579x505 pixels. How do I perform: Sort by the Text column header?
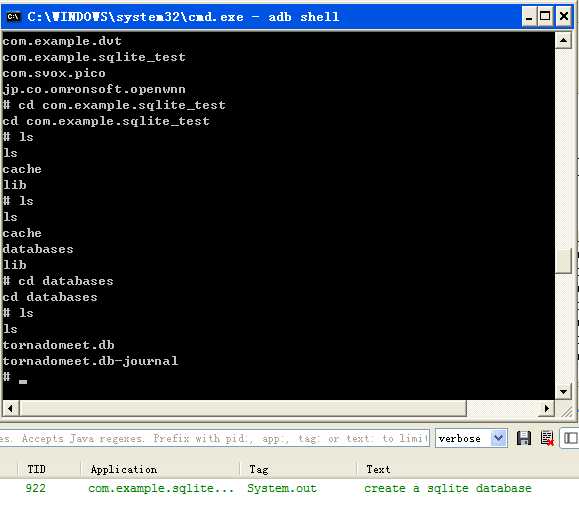pos(378,469)
